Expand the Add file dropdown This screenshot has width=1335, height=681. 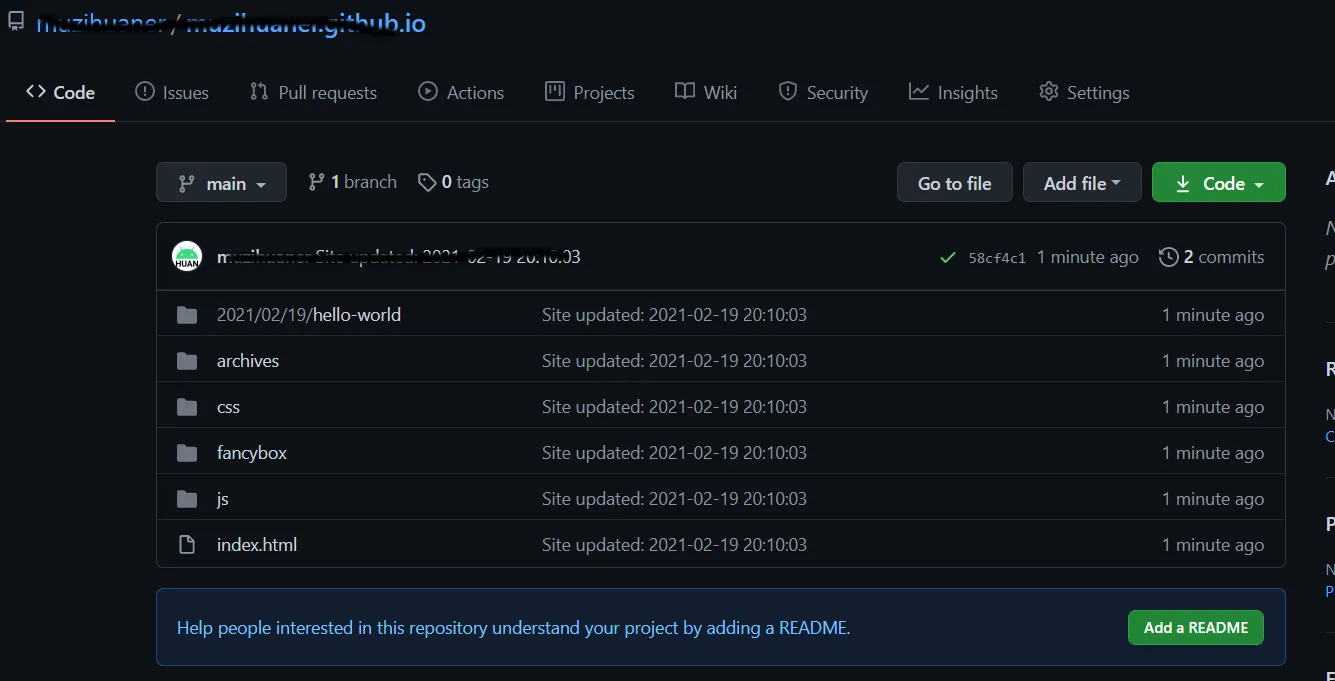coord(1081,183)
